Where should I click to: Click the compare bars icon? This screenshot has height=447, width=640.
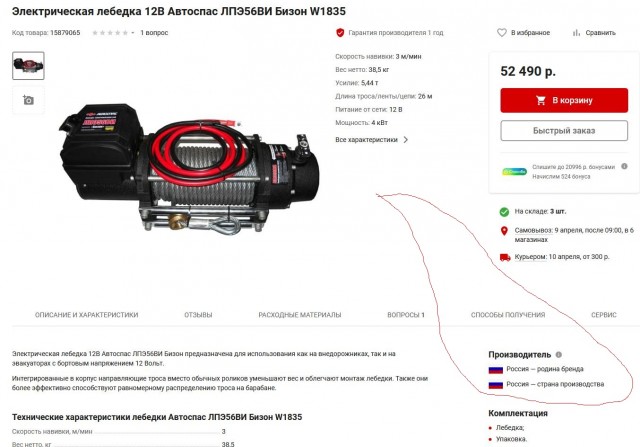576,33
